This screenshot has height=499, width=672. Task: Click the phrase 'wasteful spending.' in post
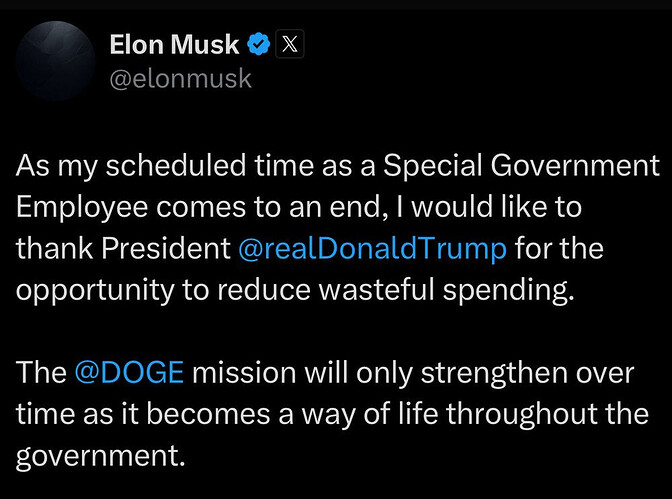(446, 290)
